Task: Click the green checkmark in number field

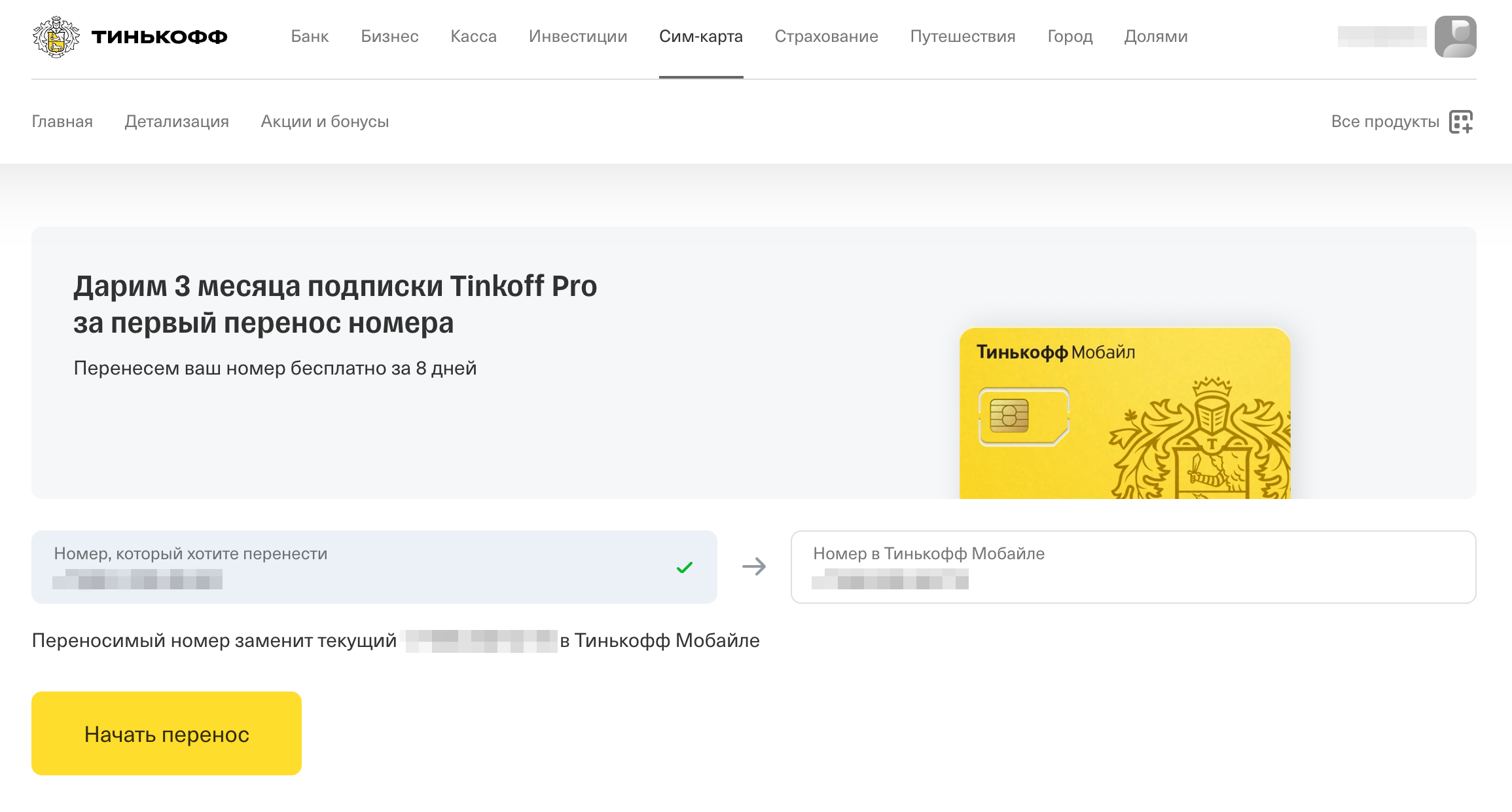Action: pyautogui.click(x=685, y=568)
